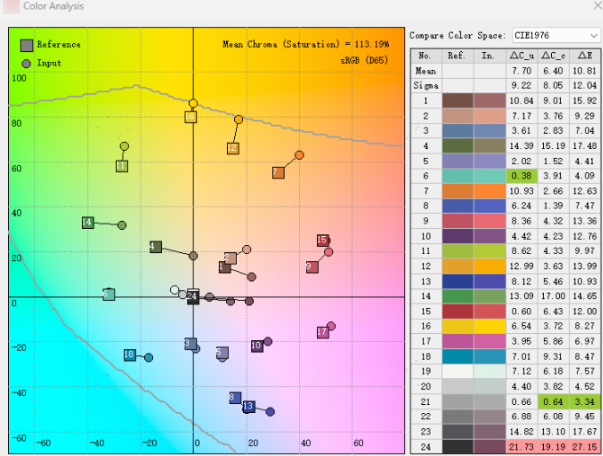Viewport: 603px width, 456px height.
Task: Click the orange input circle linked to square 7
Action: (299, 156)
